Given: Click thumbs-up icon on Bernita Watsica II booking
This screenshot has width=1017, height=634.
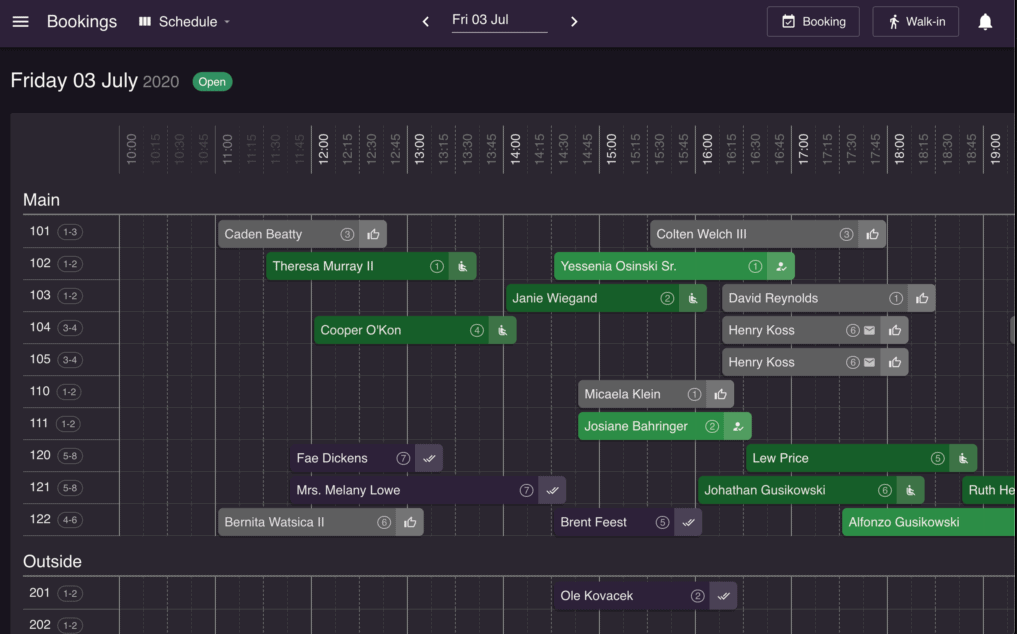Looking at the screenshot, I should click(x=410, y=522).
